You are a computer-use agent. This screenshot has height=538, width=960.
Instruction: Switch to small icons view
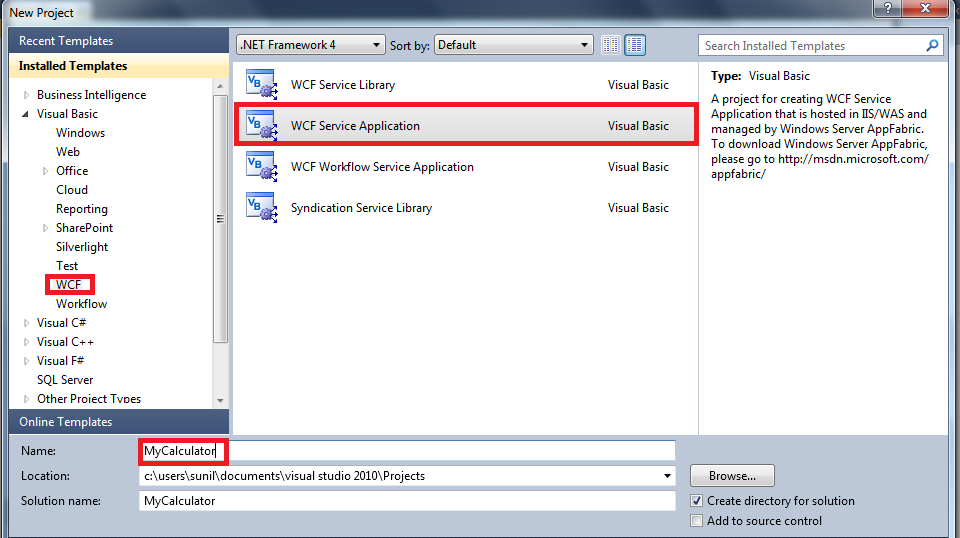[610, 45]
